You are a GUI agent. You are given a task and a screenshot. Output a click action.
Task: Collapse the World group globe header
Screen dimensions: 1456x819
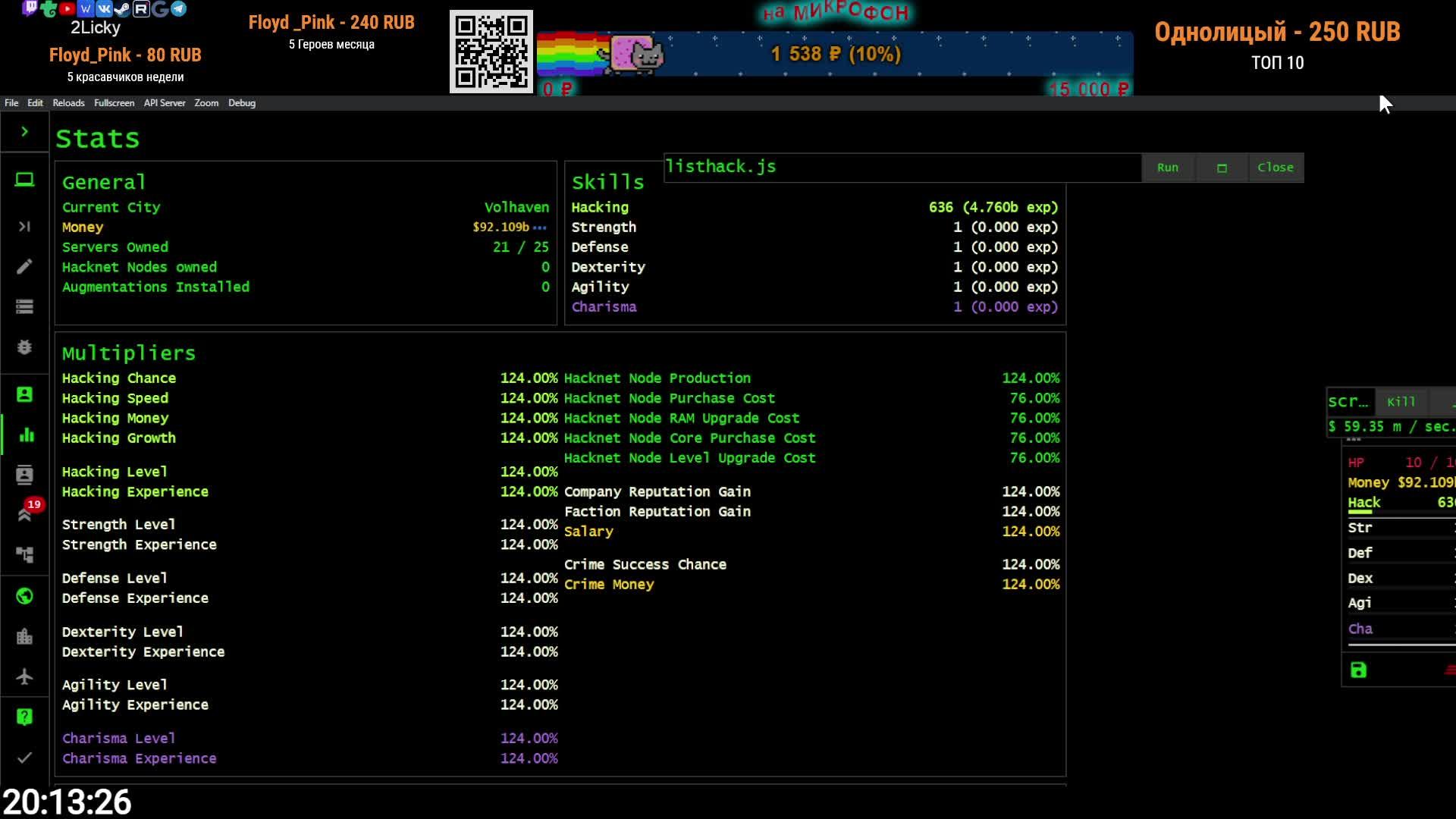coord(24,596)
